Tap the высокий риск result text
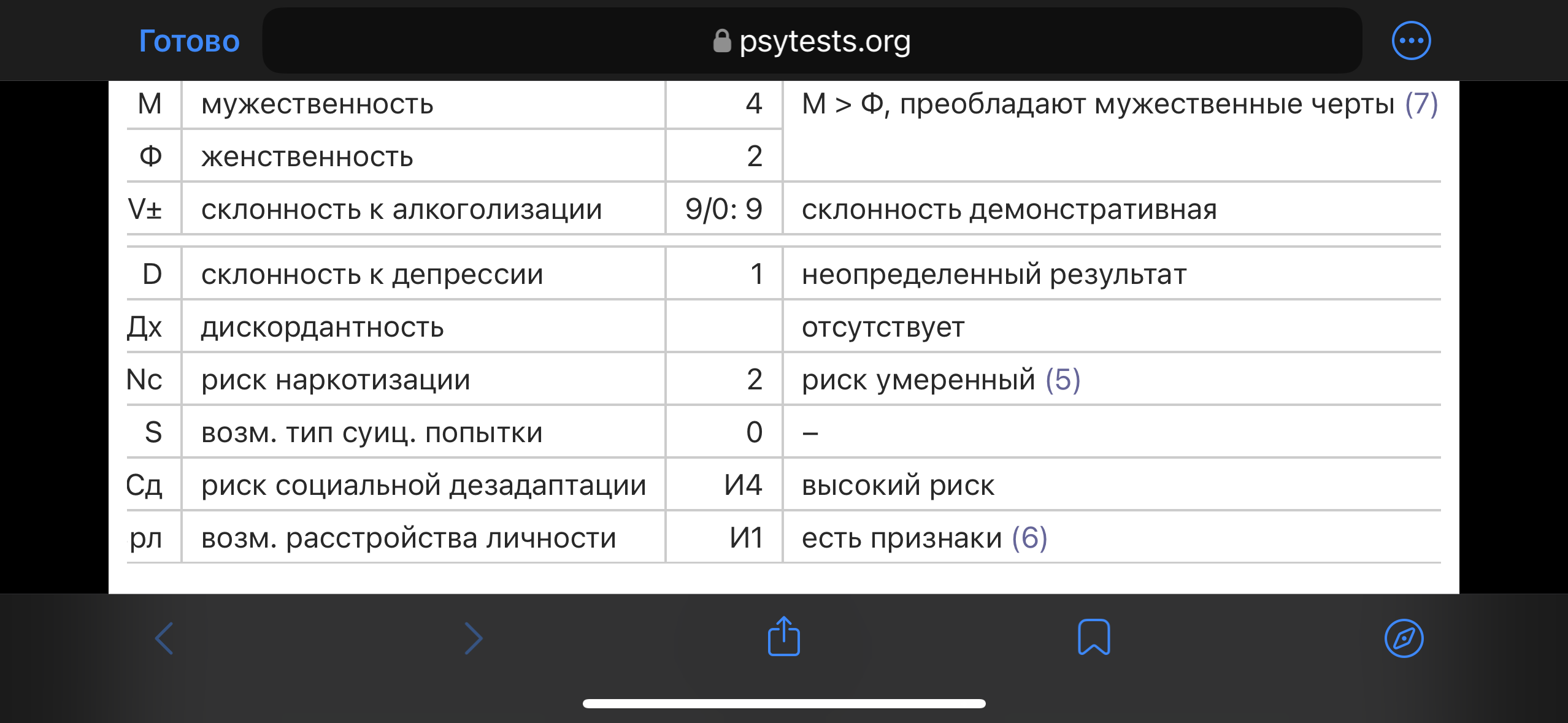This screenshot has height=723, width=1568. pyautogui.click(x=897, y=485)
